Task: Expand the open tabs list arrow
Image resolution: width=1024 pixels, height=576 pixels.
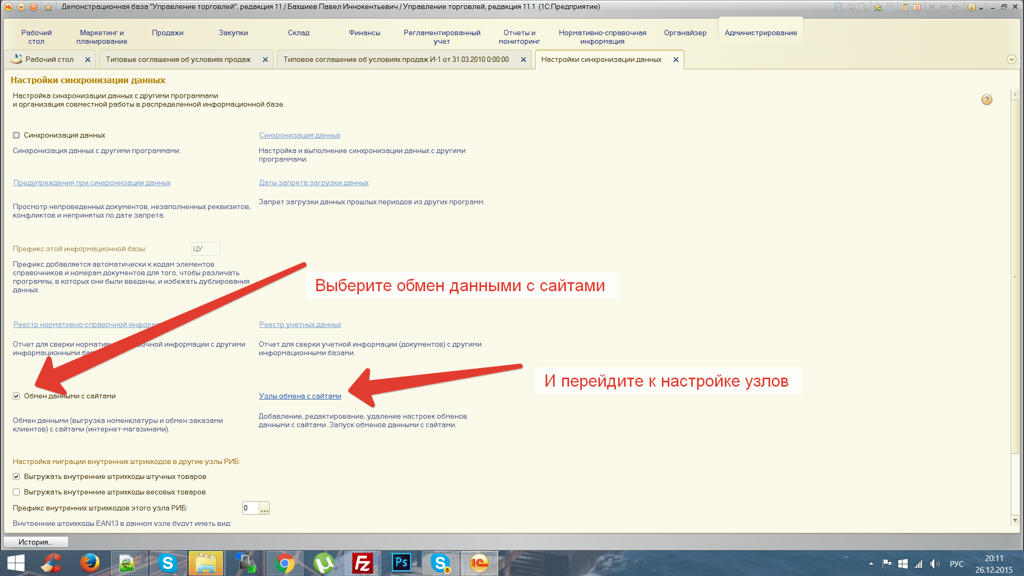Action: 1011,60
